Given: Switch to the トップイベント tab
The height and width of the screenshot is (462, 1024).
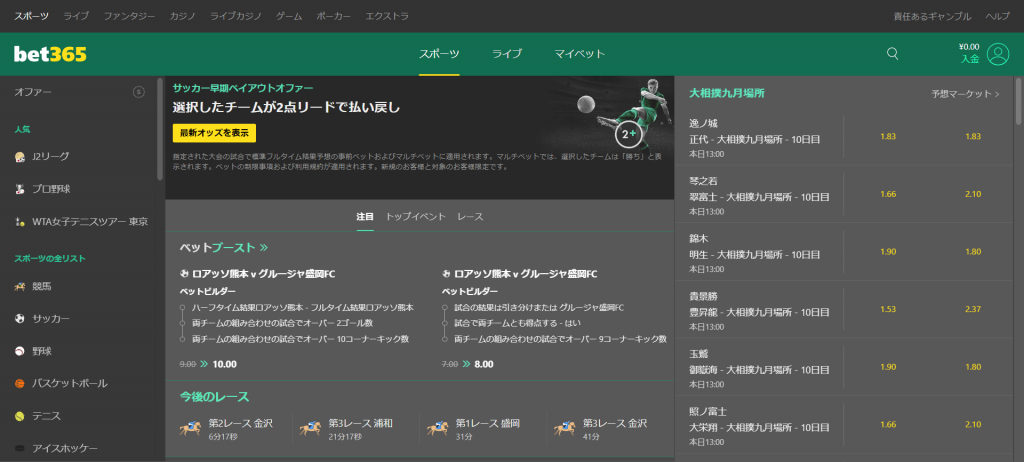Looking at the screenshot, I should tap(415, 216).
